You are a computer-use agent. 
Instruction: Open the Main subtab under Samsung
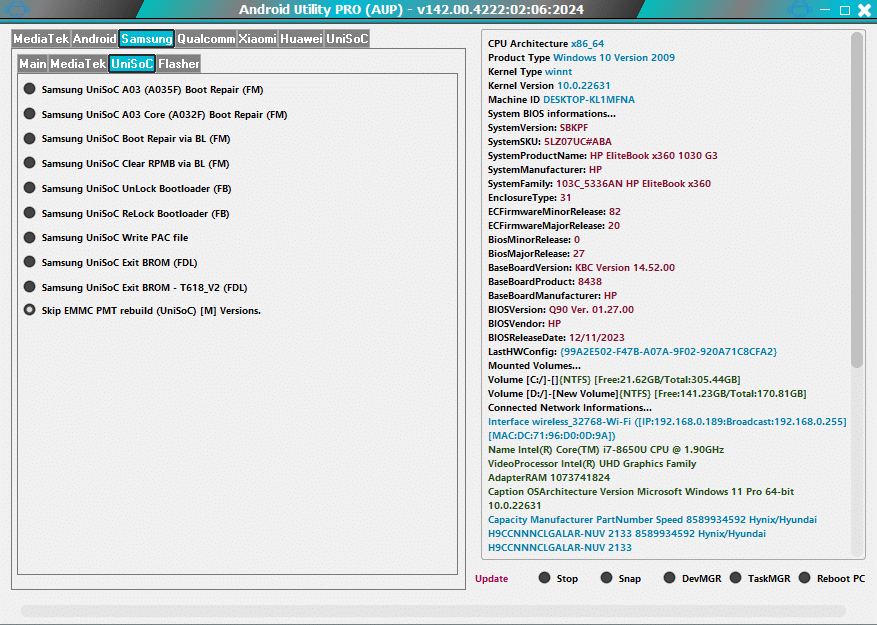point(31,62)
